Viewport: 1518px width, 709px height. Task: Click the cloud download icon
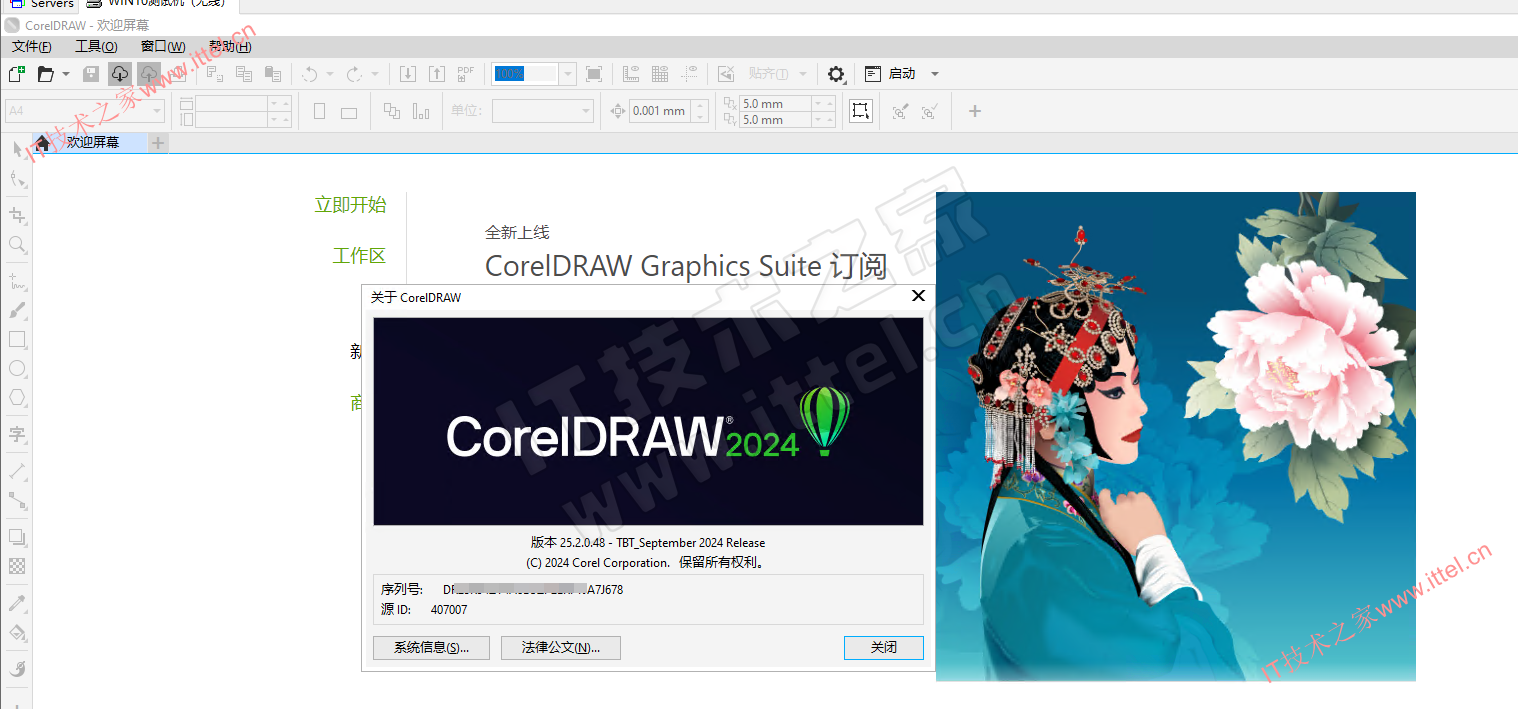[120, 74]
